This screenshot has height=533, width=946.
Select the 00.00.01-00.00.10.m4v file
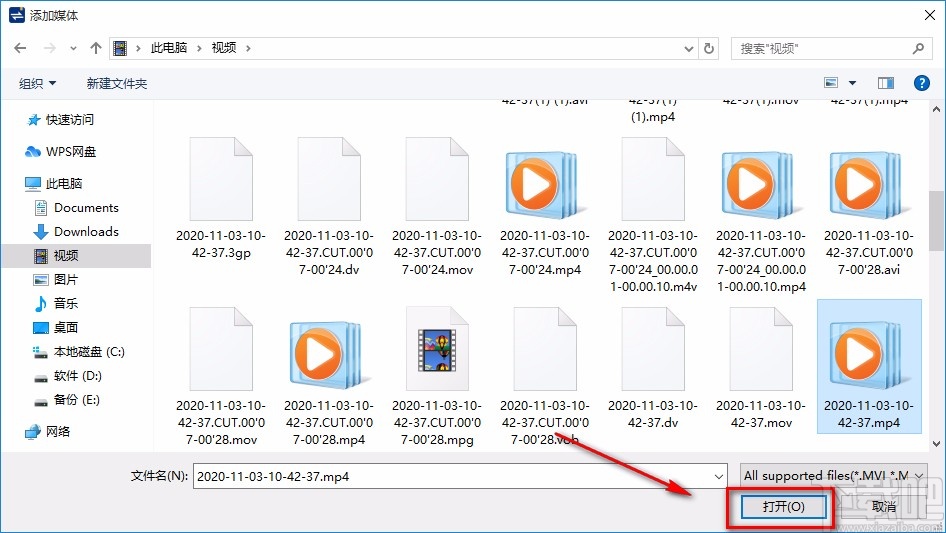pos(653,214)
